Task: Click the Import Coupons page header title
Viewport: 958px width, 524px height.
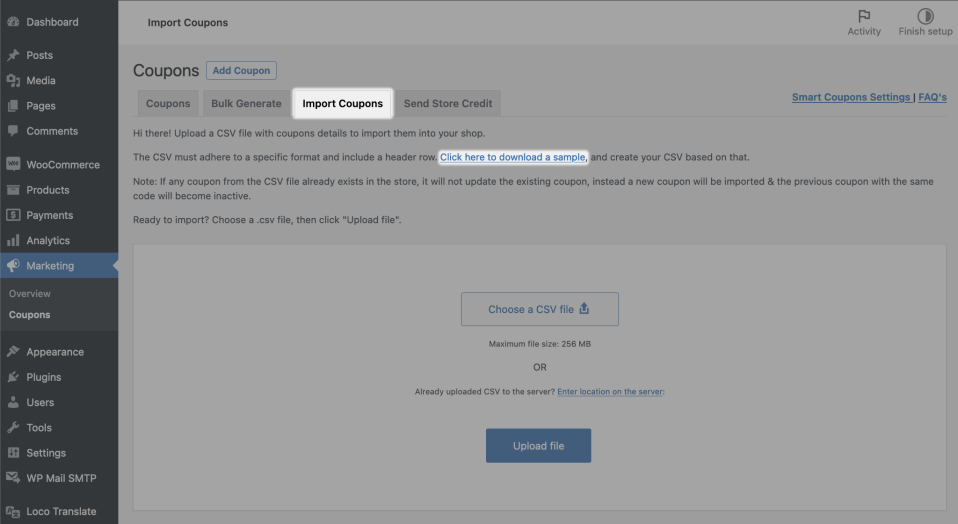Action: [188, 23]
